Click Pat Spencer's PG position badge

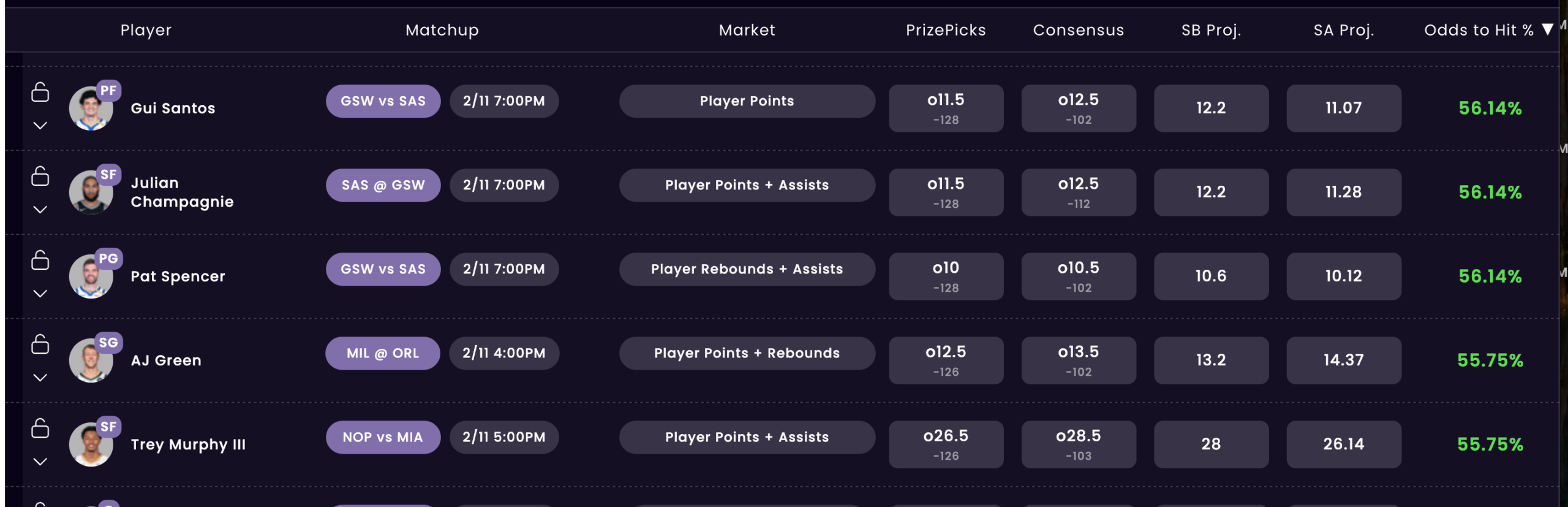click(x=108, y=259)
